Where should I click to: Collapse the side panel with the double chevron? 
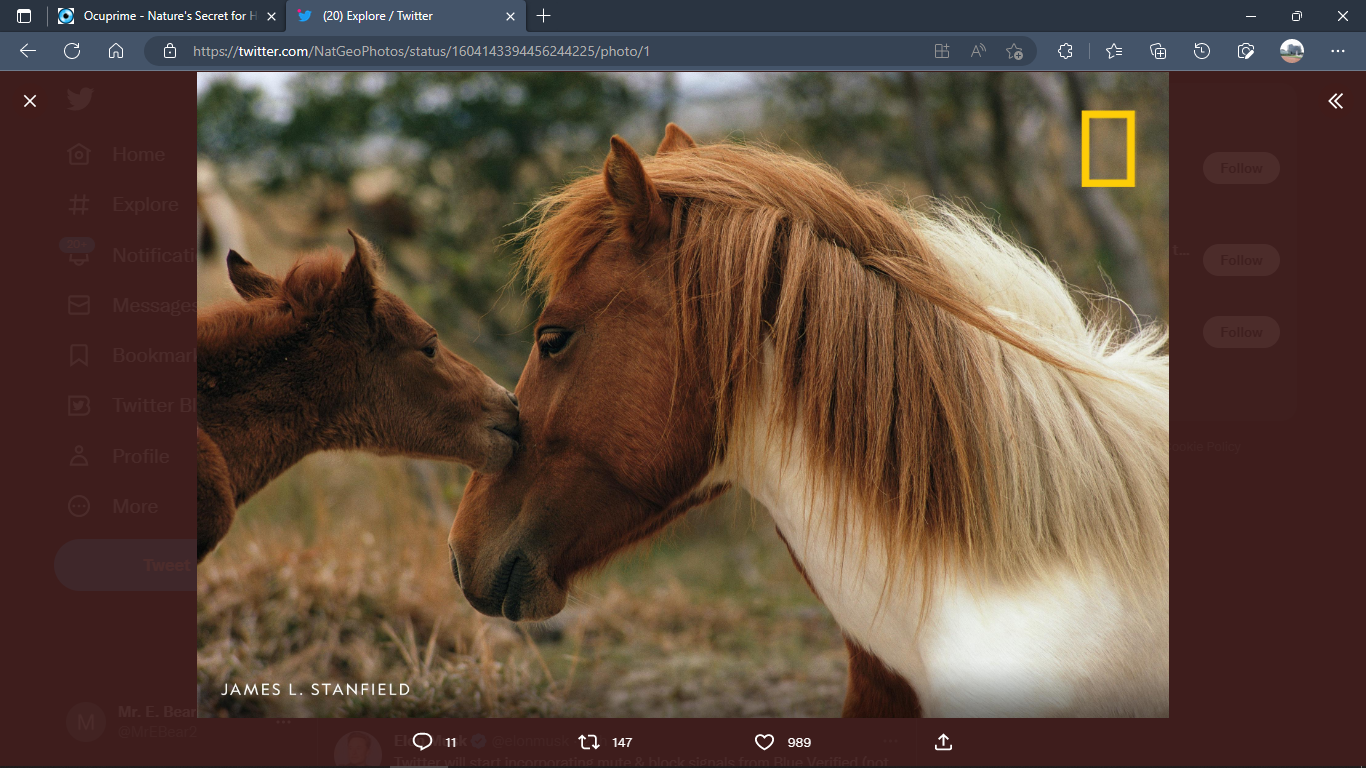tap(1336, 101)
